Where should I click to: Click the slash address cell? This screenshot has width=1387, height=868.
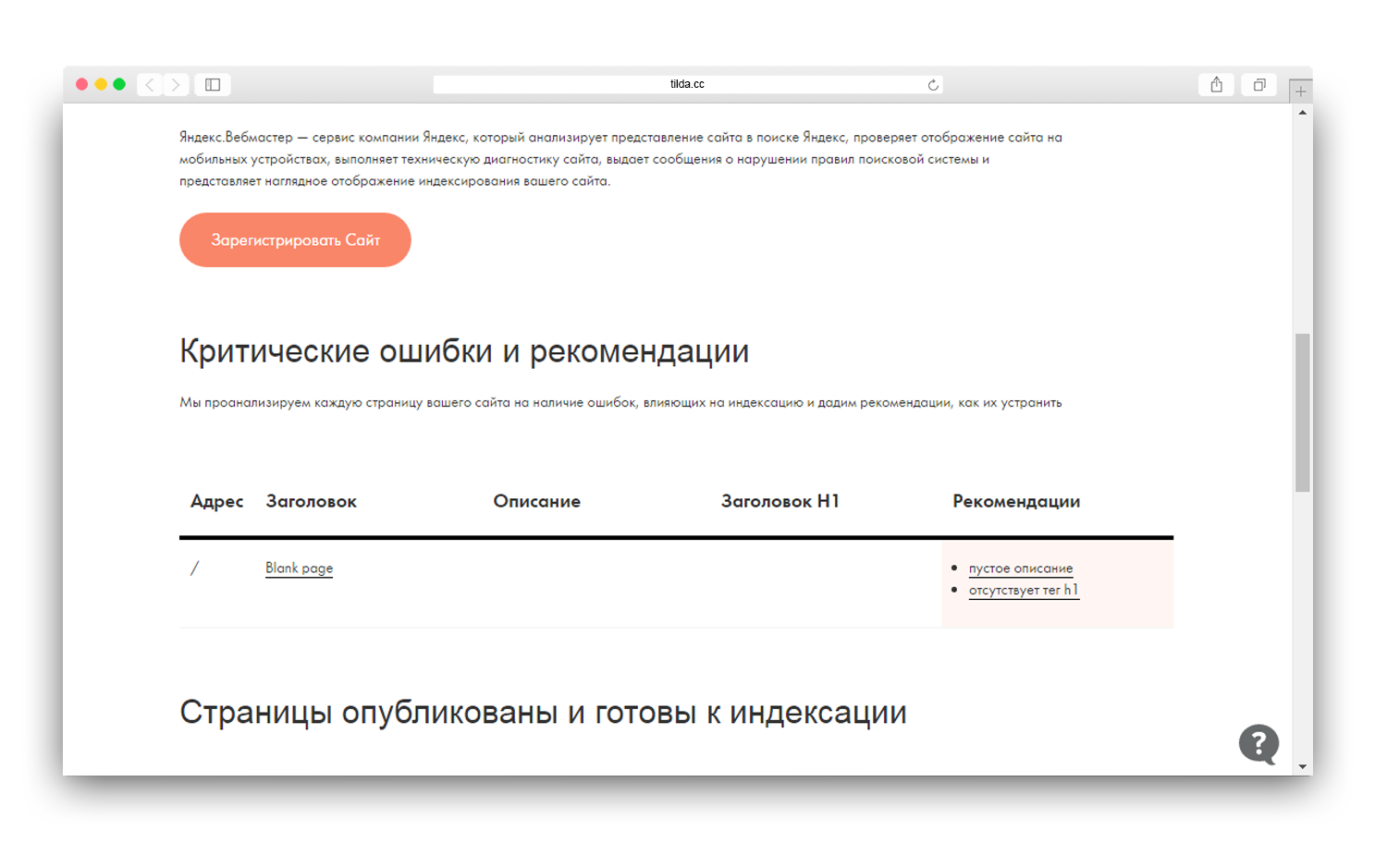tap(194, 568)
